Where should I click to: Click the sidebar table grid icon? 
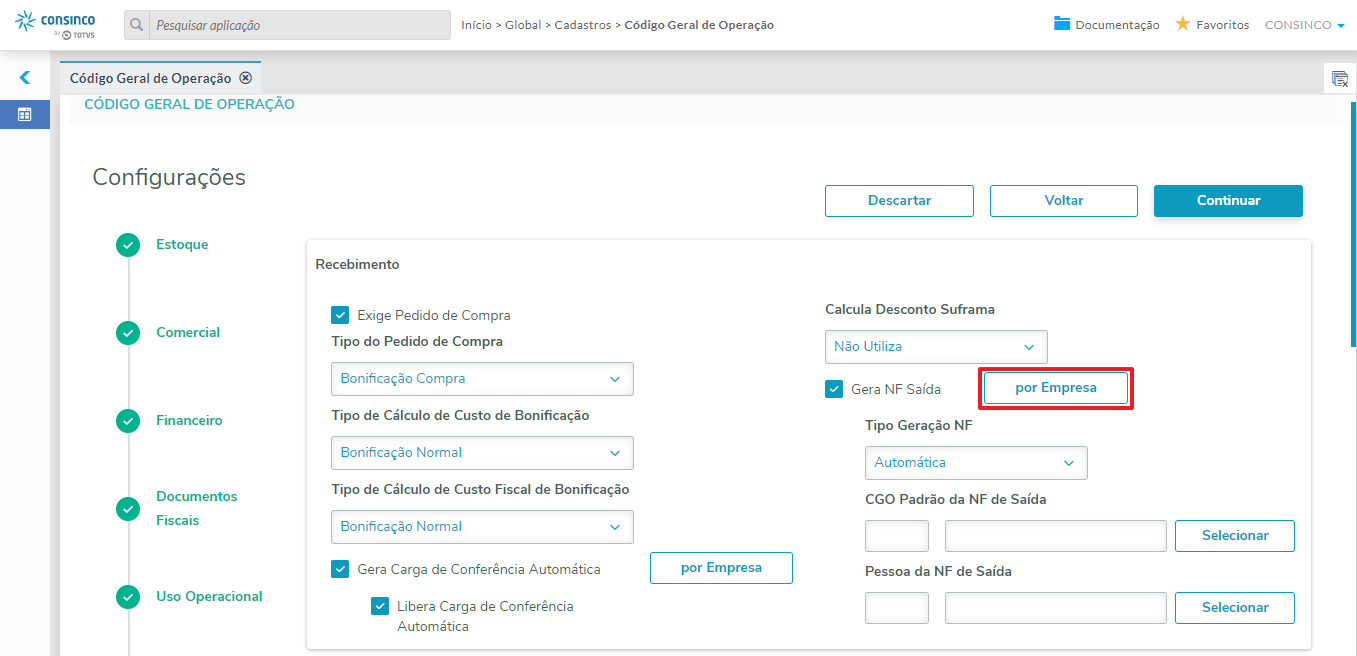tap(25, 115)
